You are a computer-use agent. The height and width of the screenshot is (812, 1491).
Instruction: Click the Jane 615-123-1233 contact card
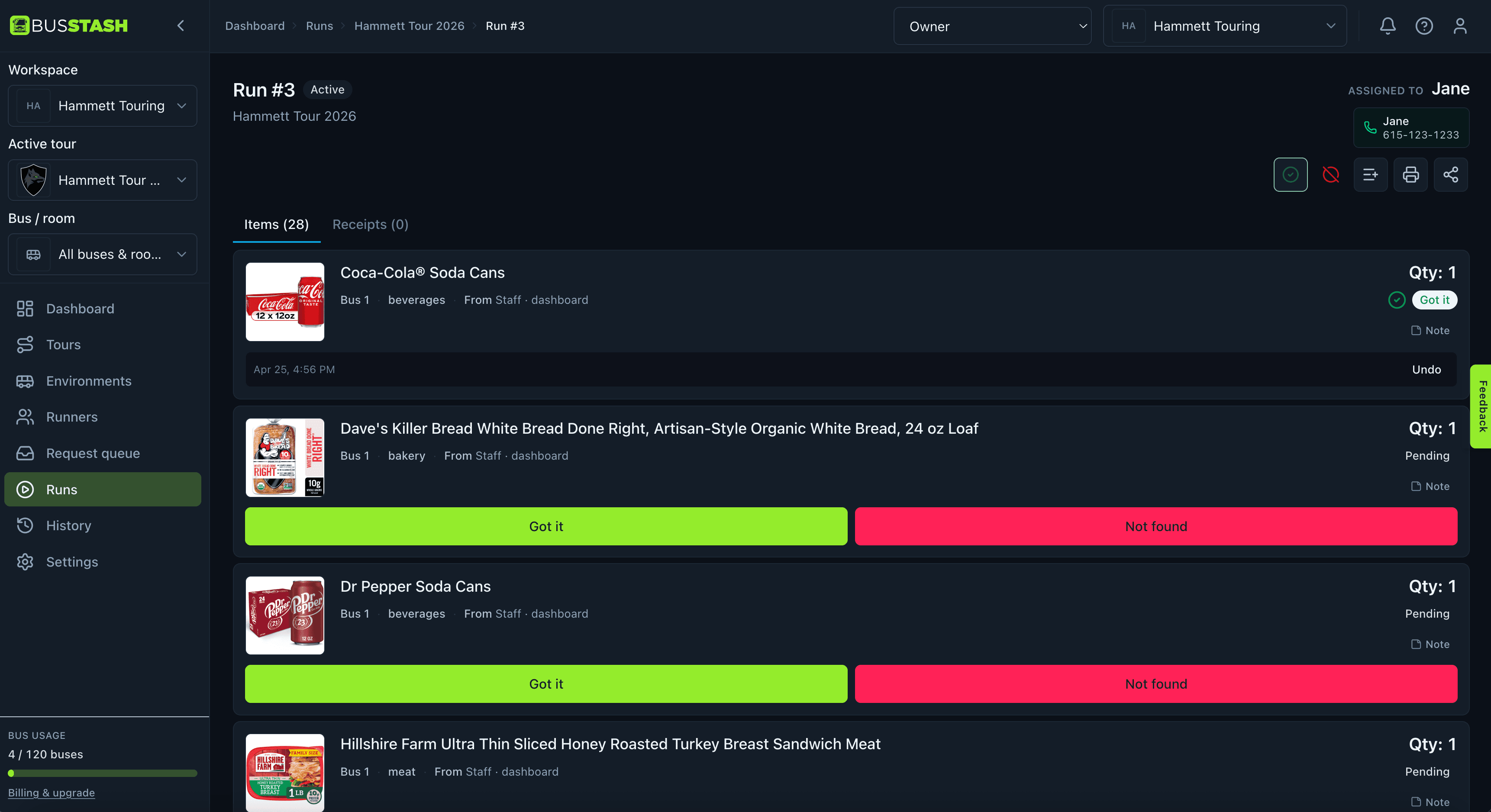point(1411,128)
